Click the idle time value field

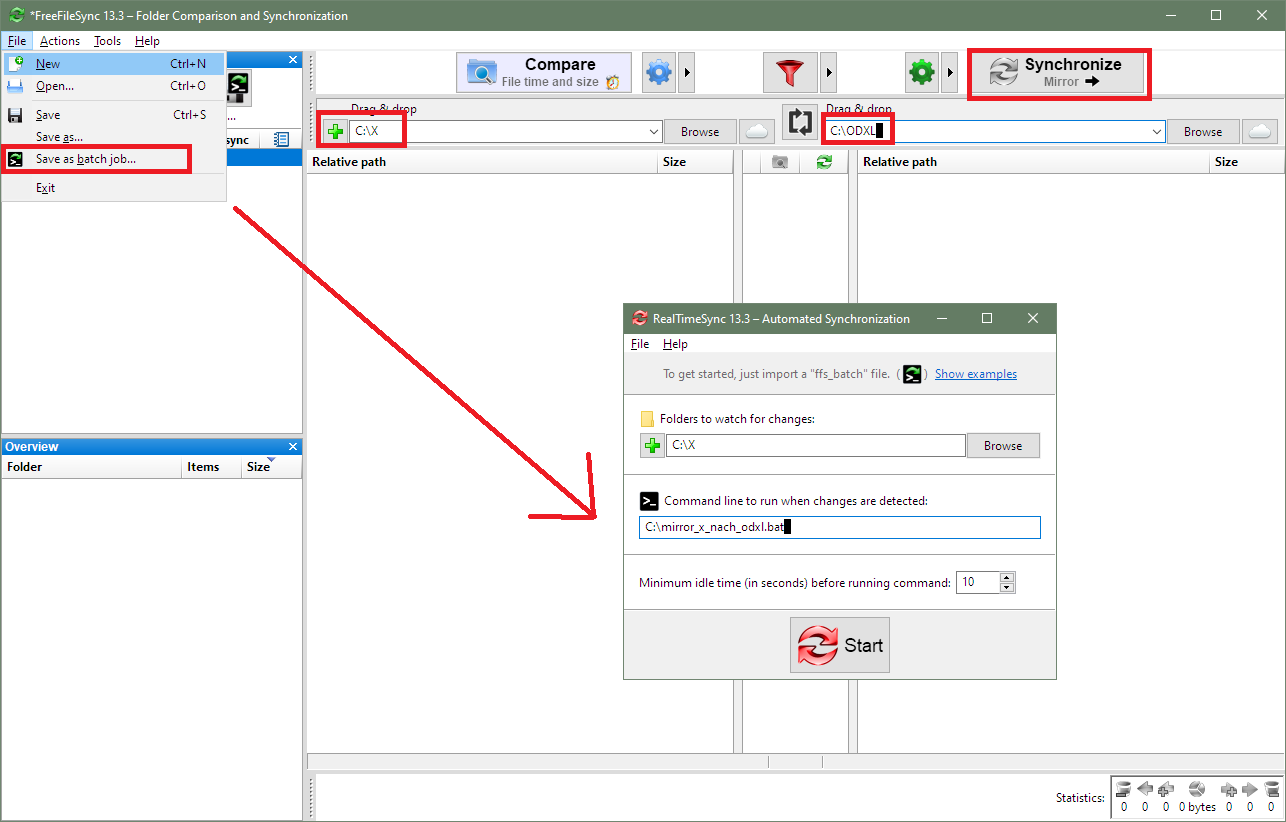(978, 582)
